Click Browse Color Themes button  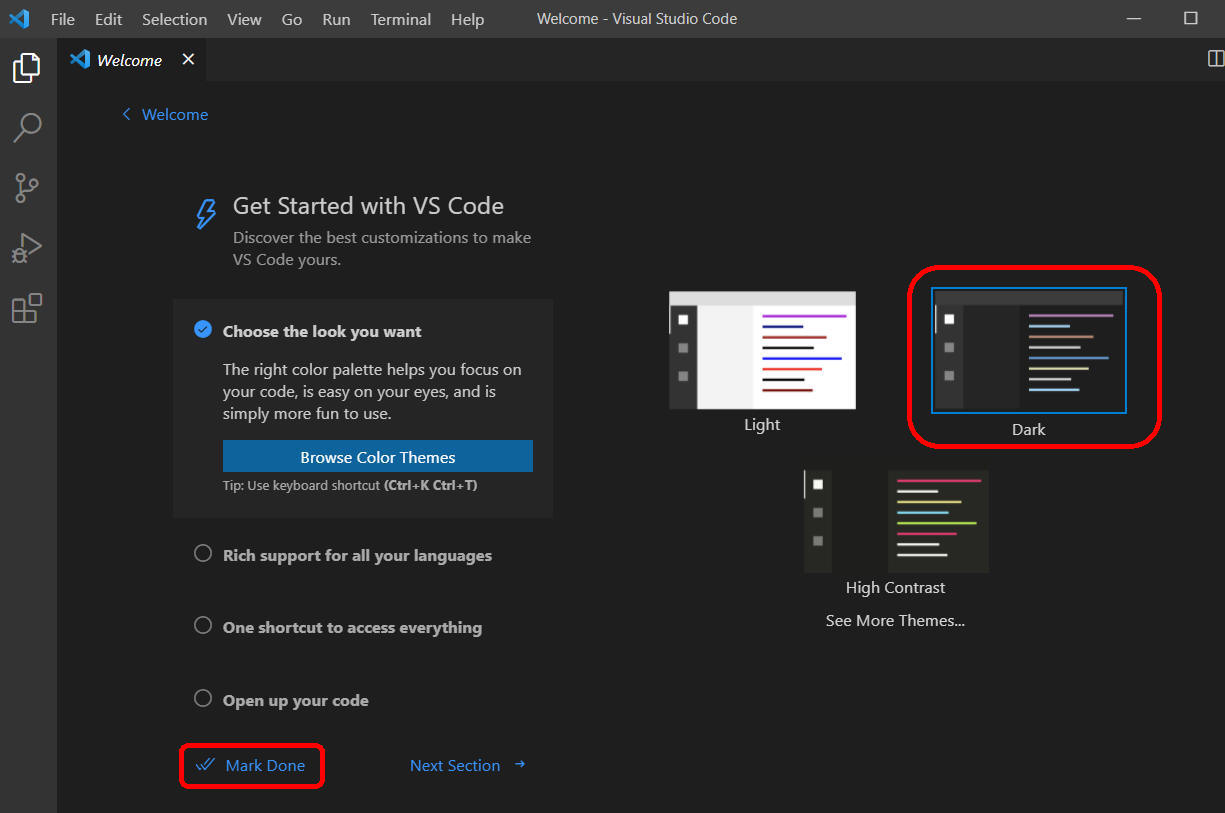pos(378,457)
